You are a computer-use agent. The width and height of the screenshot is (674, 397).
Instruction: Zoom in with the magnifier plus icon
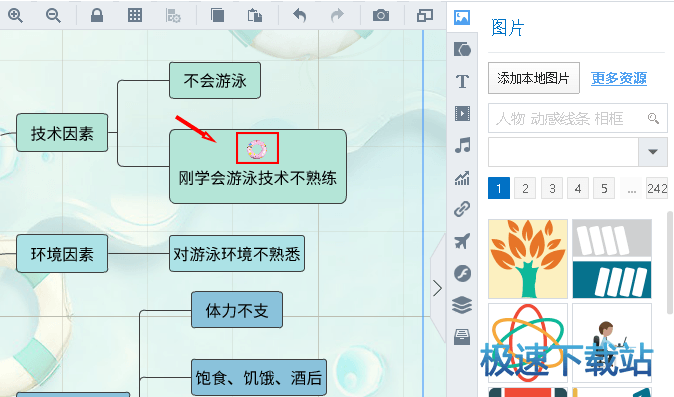15,15
